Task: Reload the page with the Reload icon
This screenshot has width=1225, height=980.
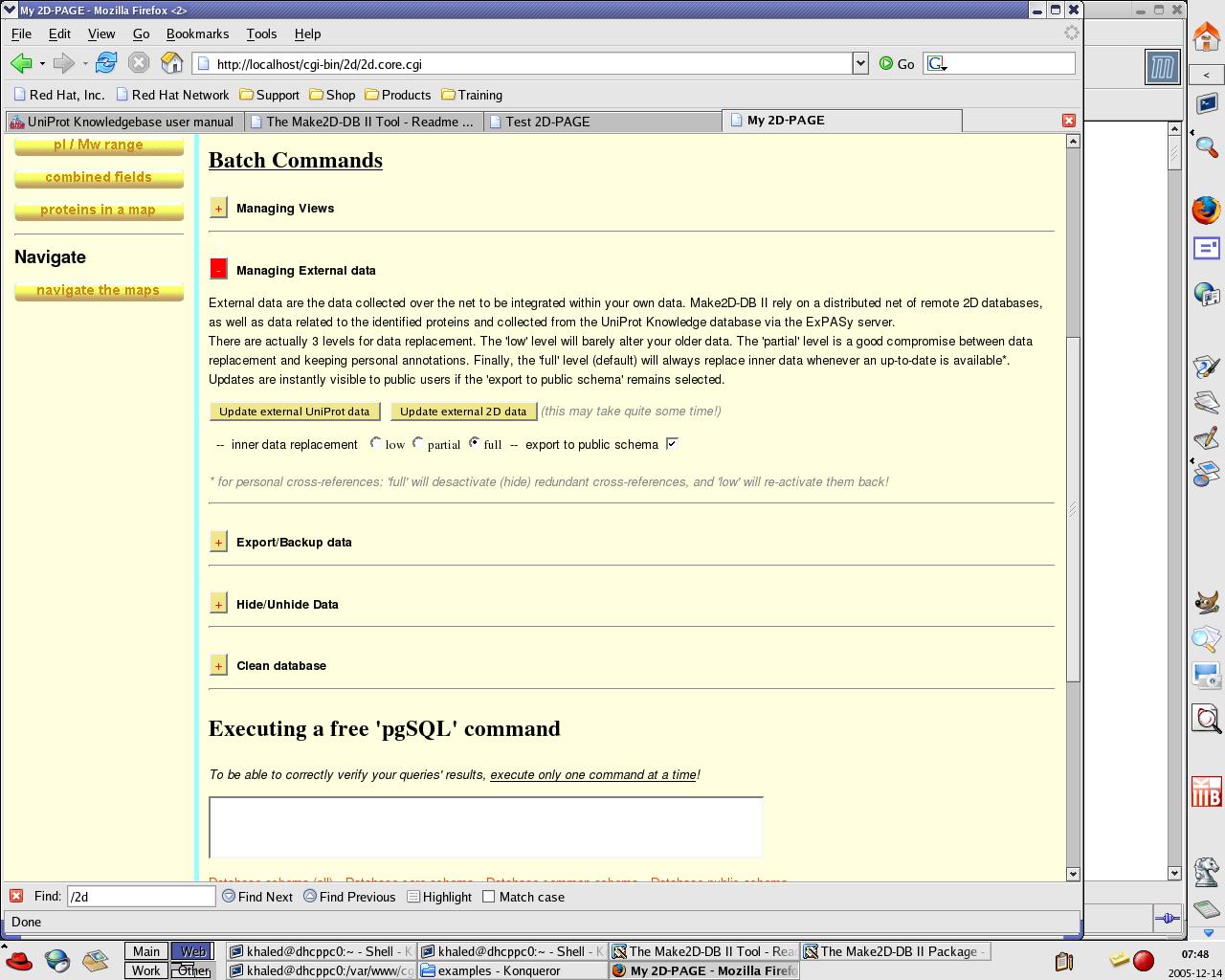Action: (106, 63)
